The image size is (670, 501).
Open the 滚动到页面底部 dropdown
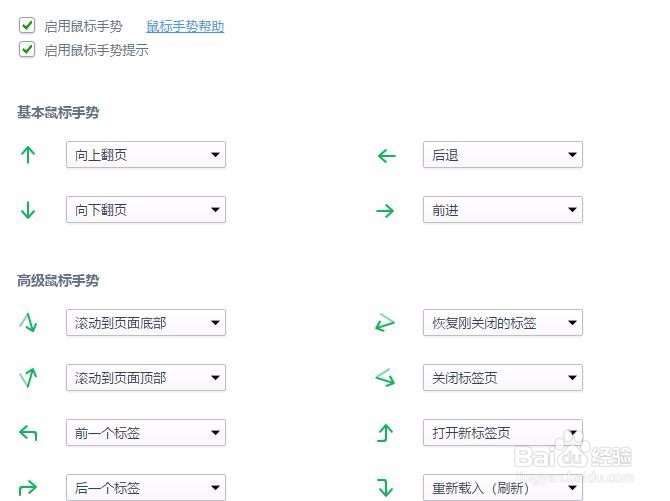click(x=145, y=323)
